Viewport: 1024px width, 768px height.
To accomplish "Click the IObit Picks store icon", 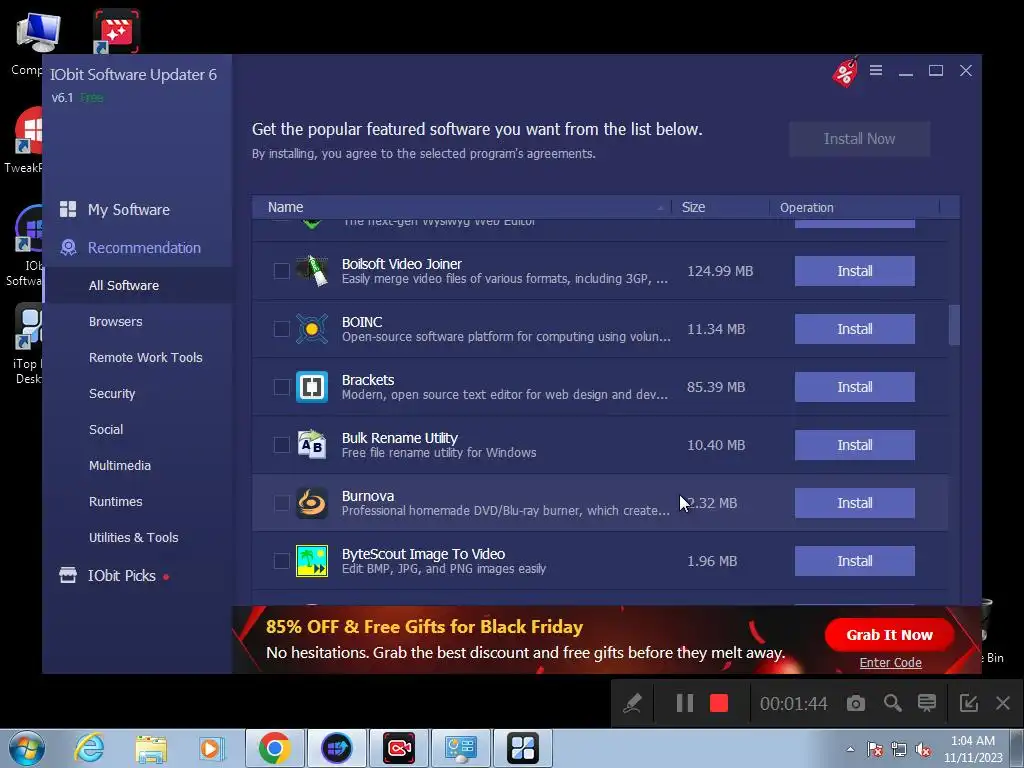I will 68,575.
